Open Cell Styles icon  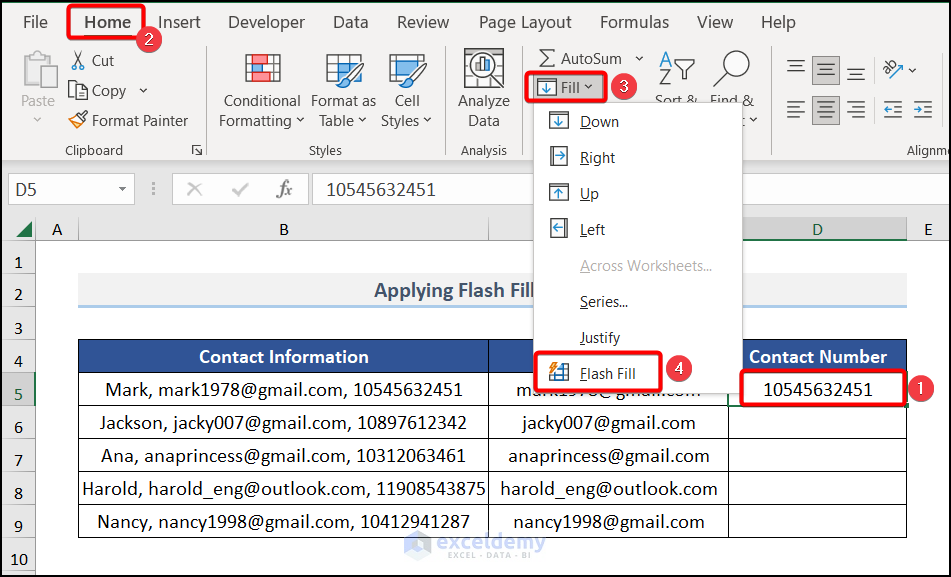pyautogui.click(x=407, y=69)
